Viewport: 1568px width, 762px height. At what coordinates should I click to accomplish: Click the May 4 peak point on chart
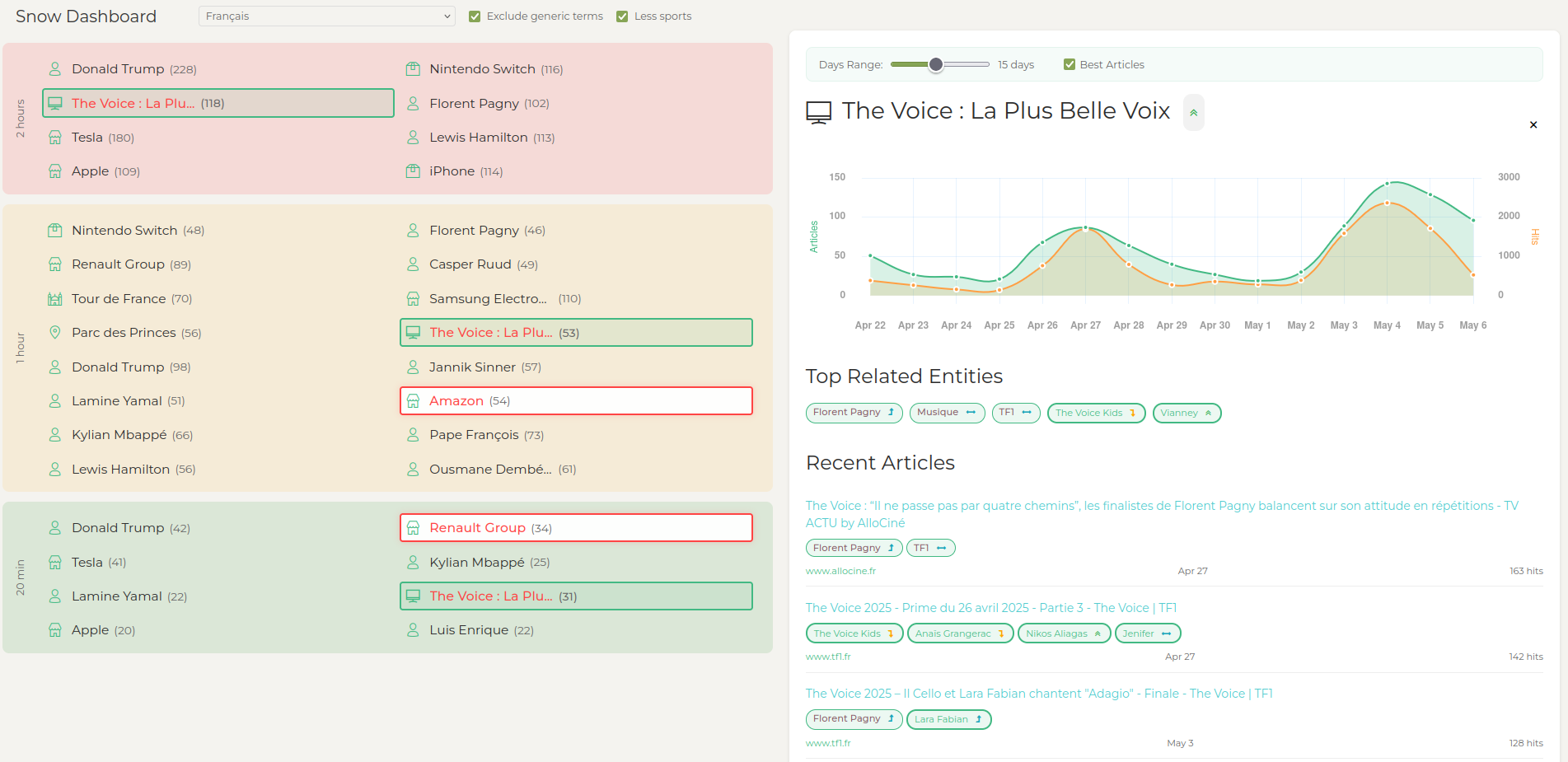tap(1387, 183)
